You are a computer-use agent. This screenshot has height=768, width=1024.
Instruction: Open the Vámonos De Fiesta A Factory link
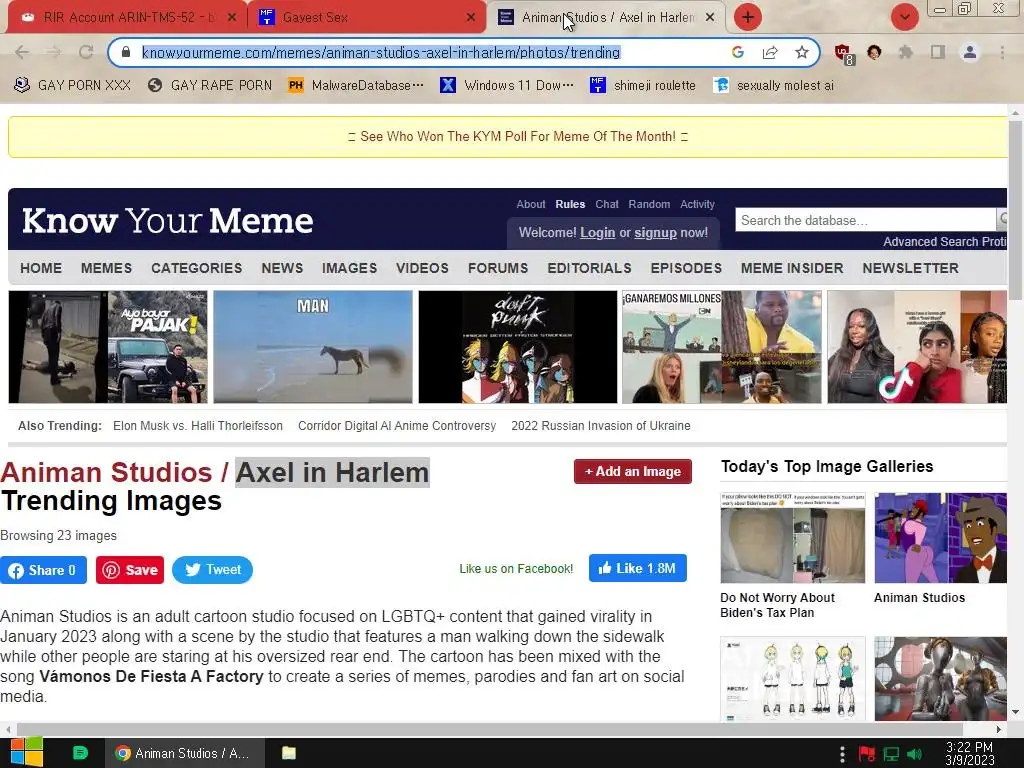[151, 677]
